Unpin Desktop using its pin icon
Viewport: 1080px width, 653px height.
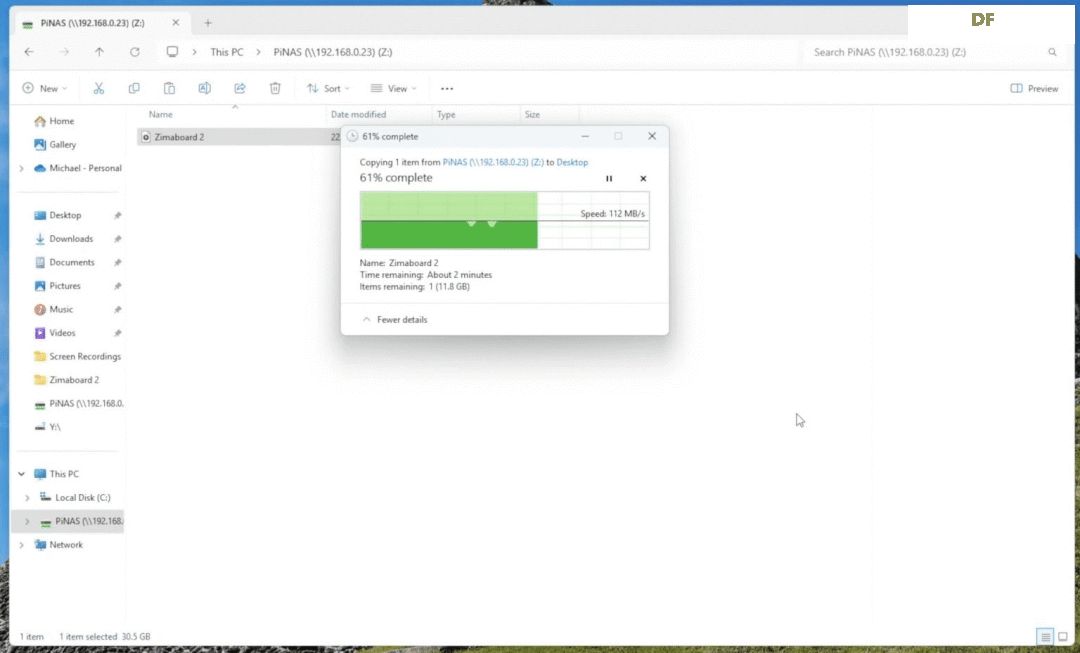[x=117, y=216]
